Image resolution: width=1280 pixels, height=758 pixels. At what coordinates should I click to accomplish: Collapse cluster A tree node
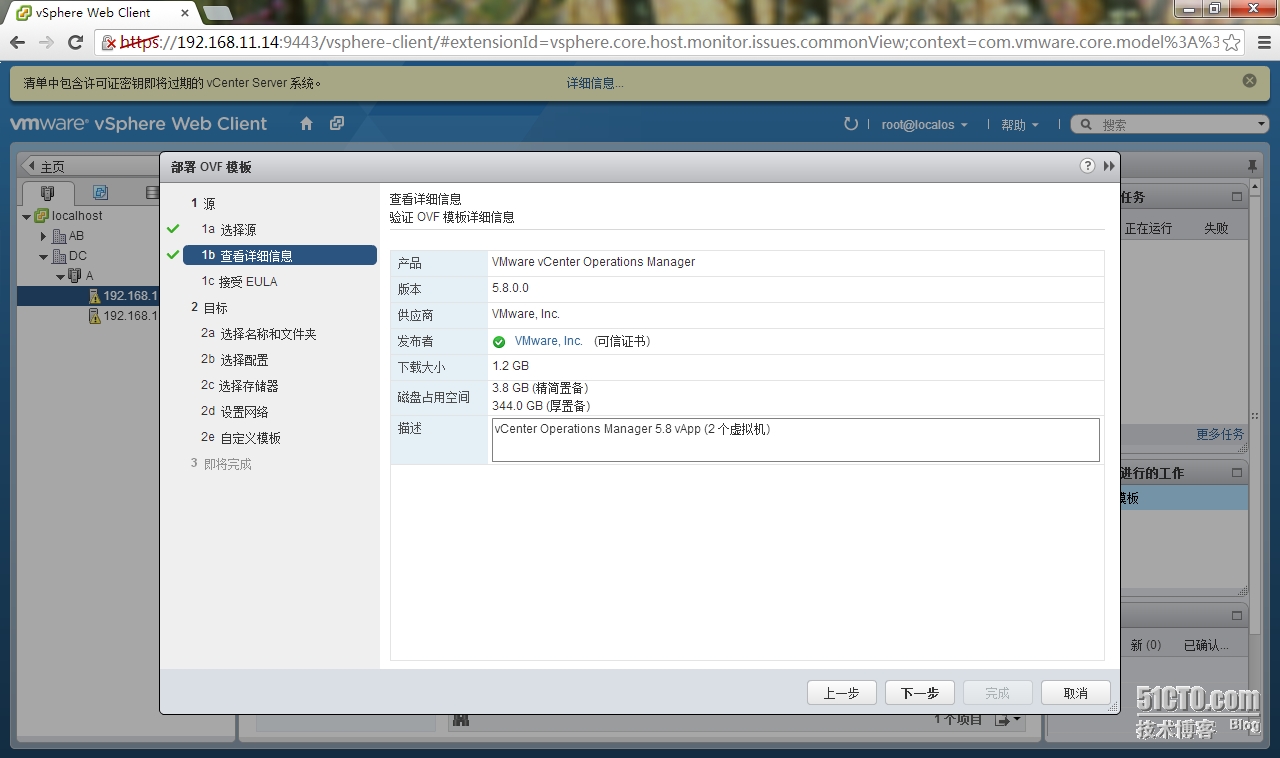pos(59,276)
